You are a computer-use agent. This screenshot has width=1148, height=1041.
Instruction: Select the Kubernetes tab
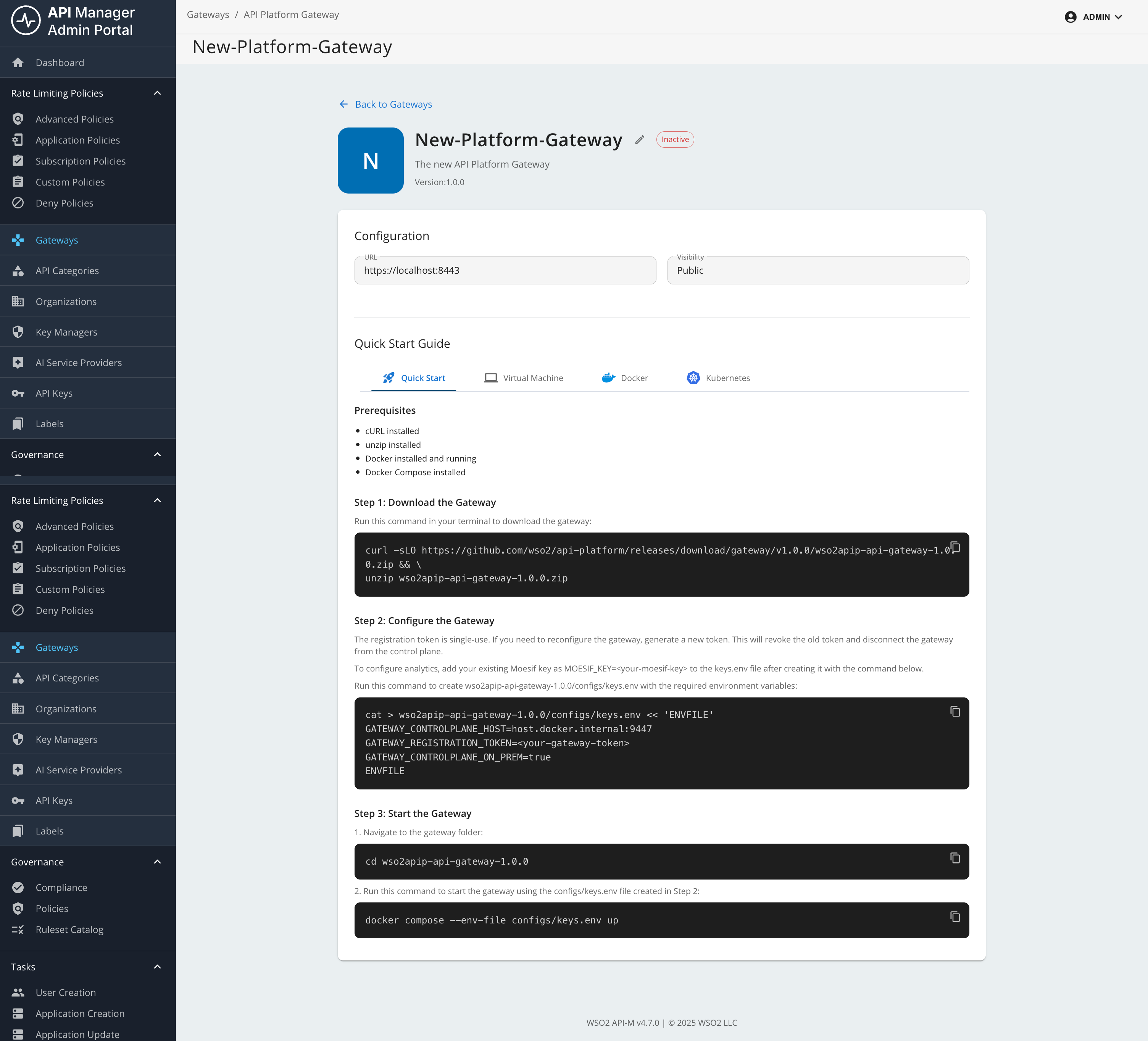point(718,378)
